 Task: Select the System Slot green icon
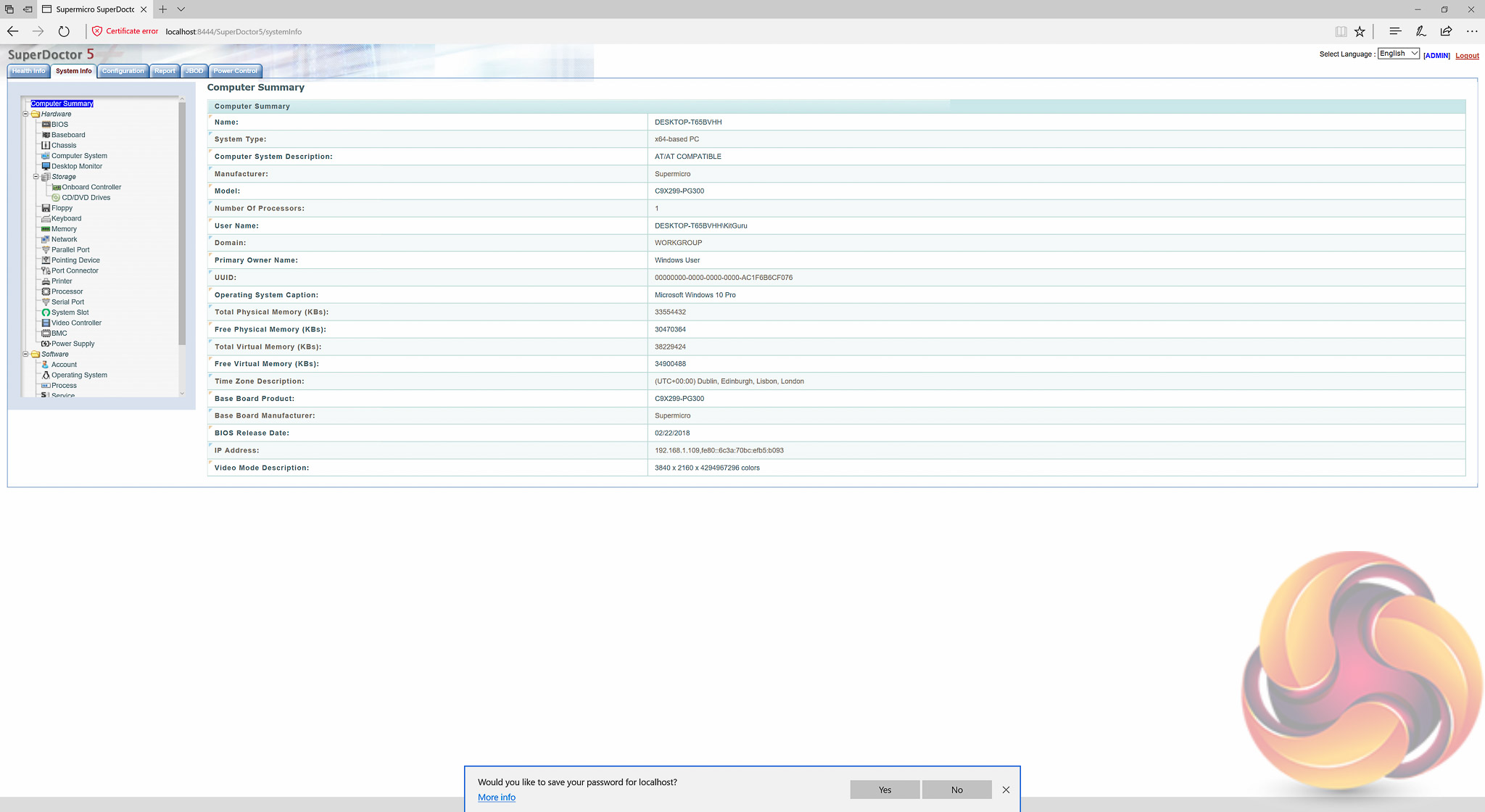46,312
